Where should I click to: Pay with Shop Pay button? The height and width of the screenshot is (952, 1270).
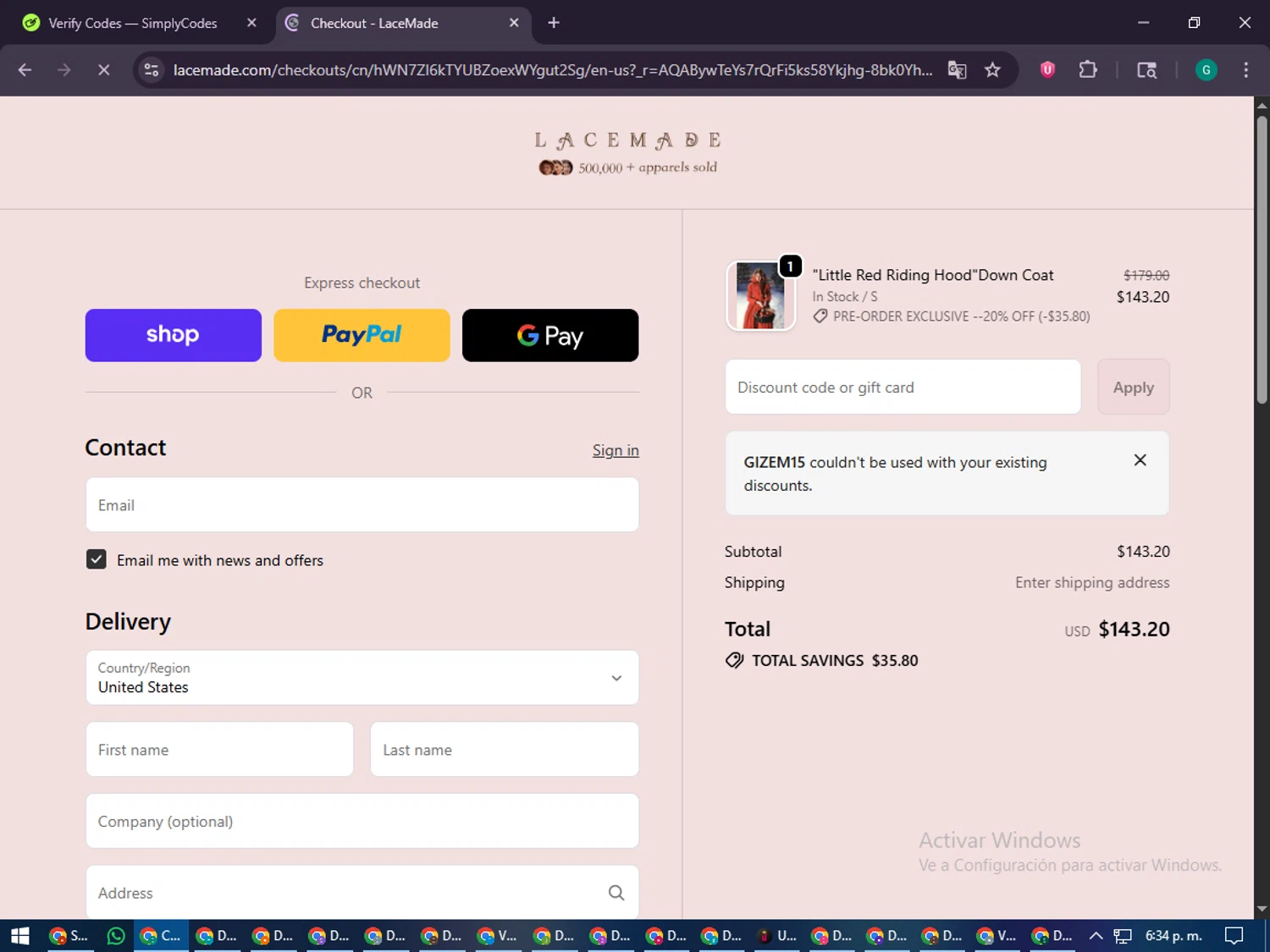point(174,335)
